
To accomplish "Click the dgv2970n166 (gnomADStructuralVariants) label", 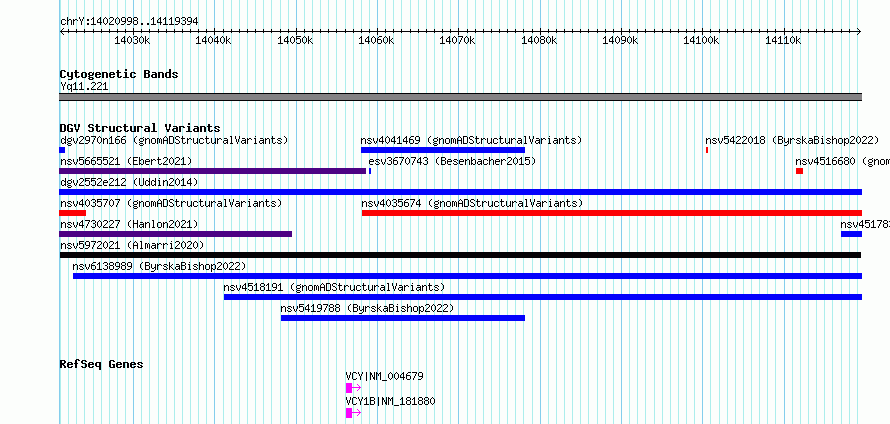I will coord(174,140).
